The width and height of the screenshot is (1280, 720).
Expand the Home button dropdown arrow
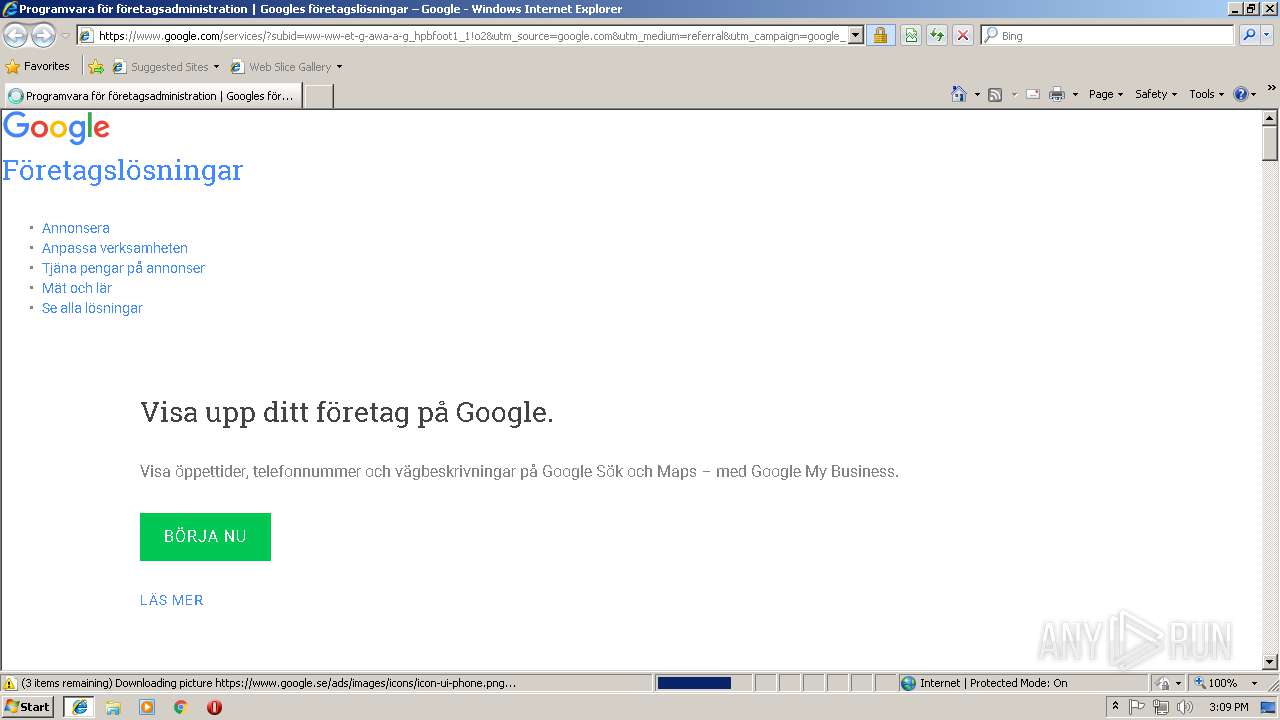point(977,94)
